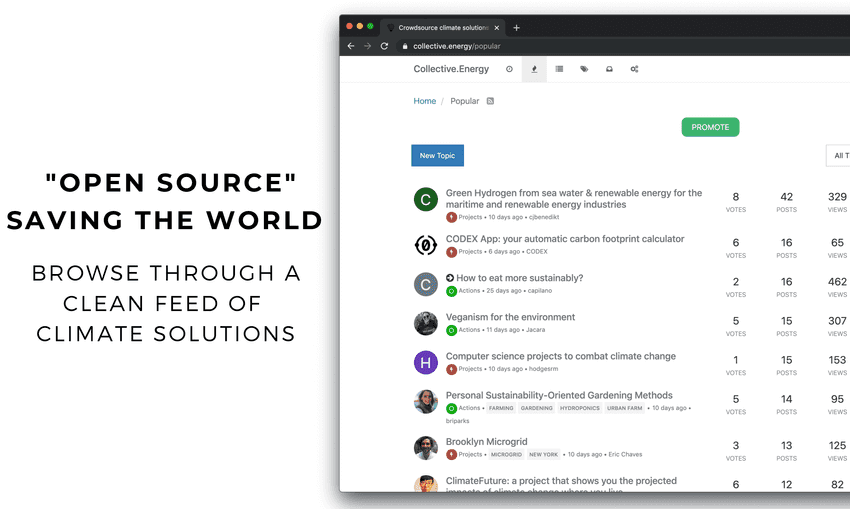Open the Recent topics clock icon
This screenshot has width=850, height=509.
pos(509,69)
